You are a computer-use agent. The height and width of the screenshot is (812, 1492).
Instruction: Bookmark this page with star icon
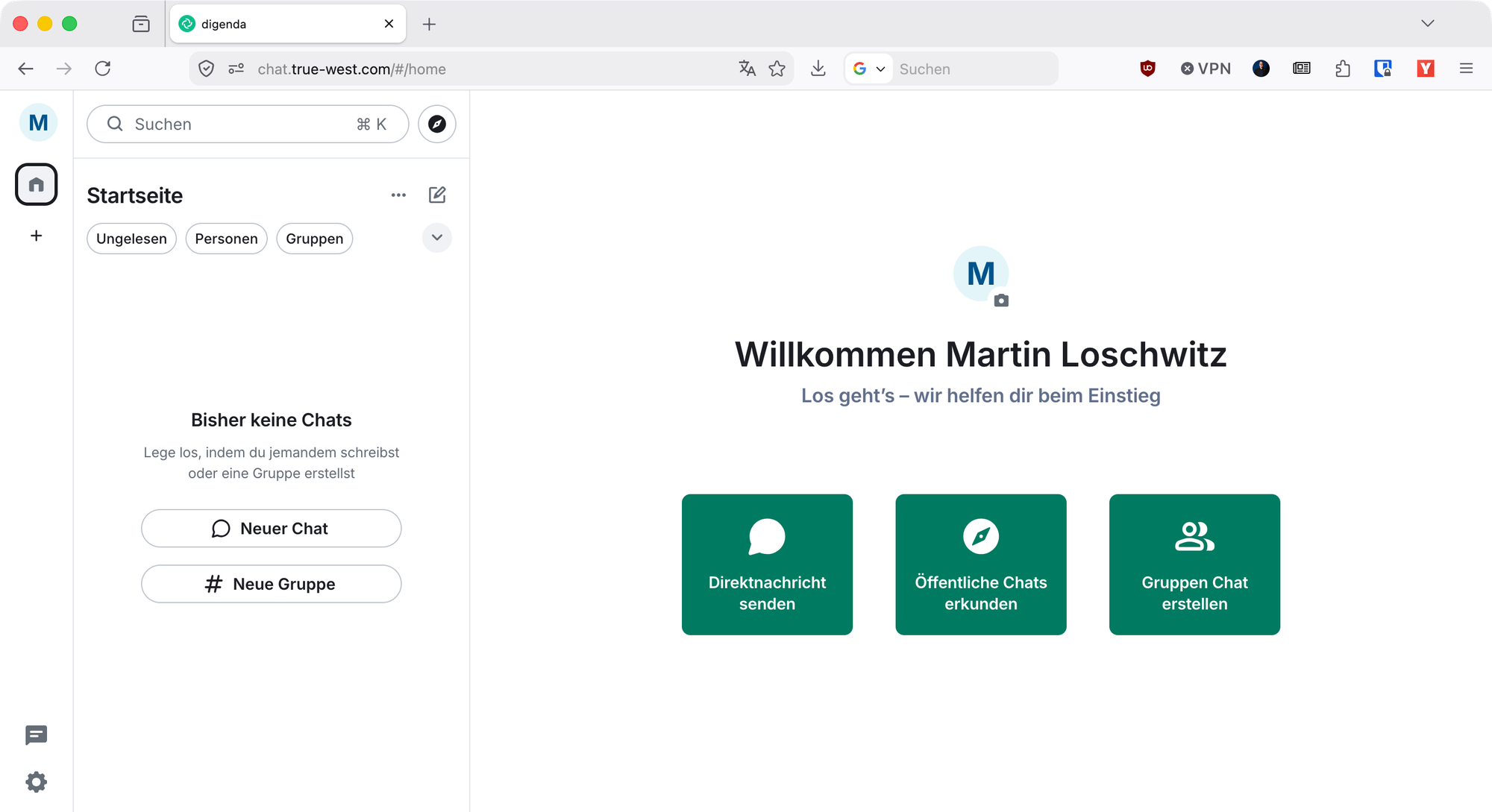(777, 69)
